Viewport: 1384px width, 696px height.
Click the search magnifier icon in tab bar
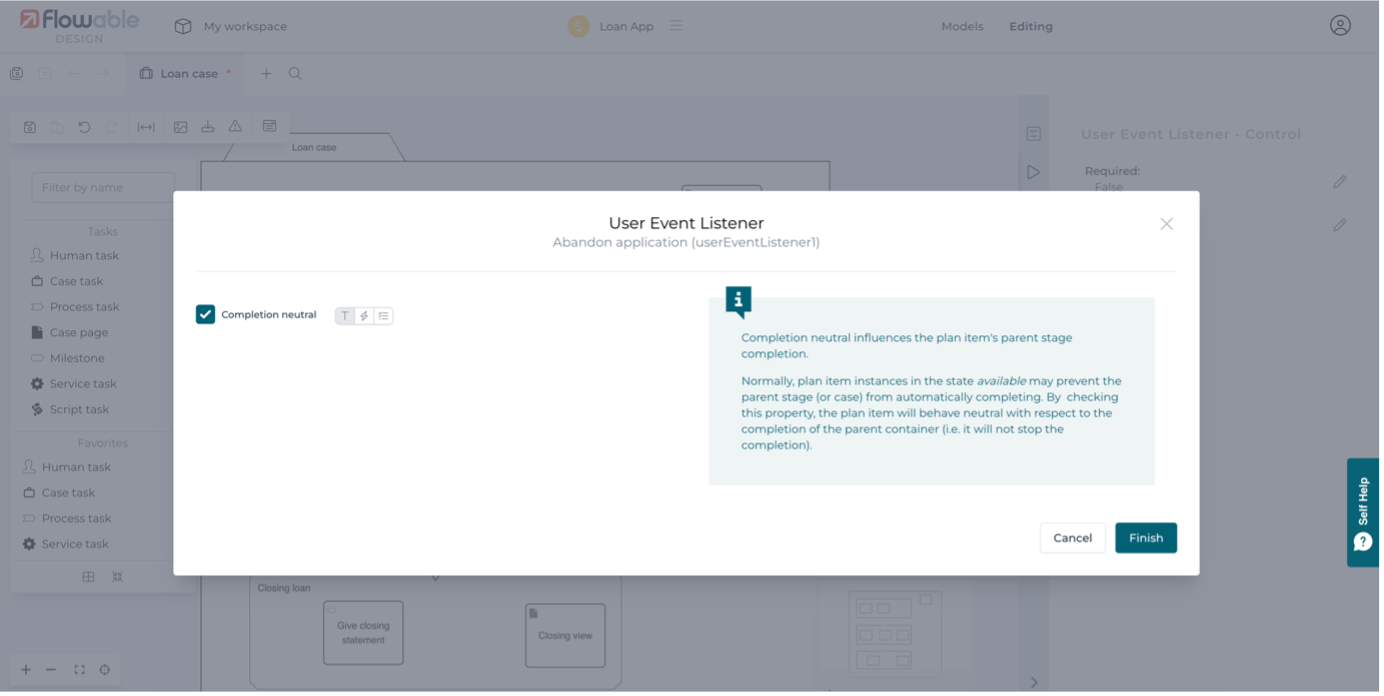[x=295, y=74]
